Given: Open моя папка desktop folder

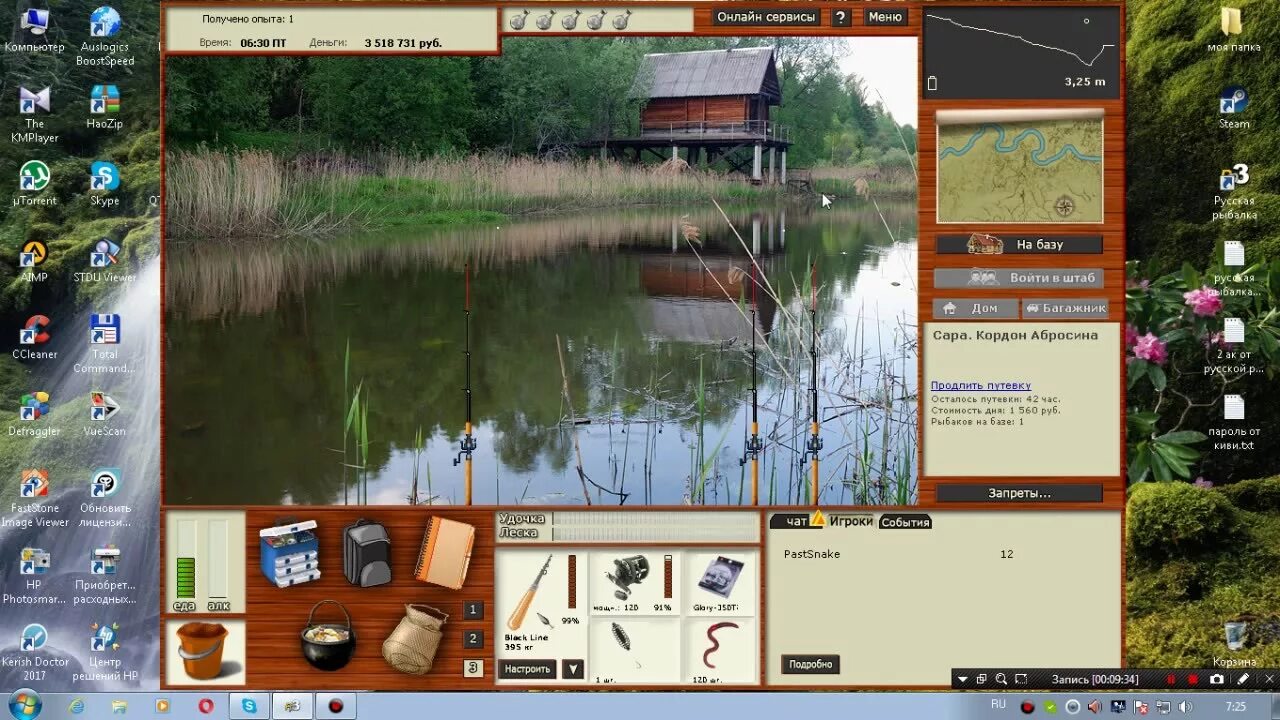Looking at the screenshot, I should (1233, 30).
